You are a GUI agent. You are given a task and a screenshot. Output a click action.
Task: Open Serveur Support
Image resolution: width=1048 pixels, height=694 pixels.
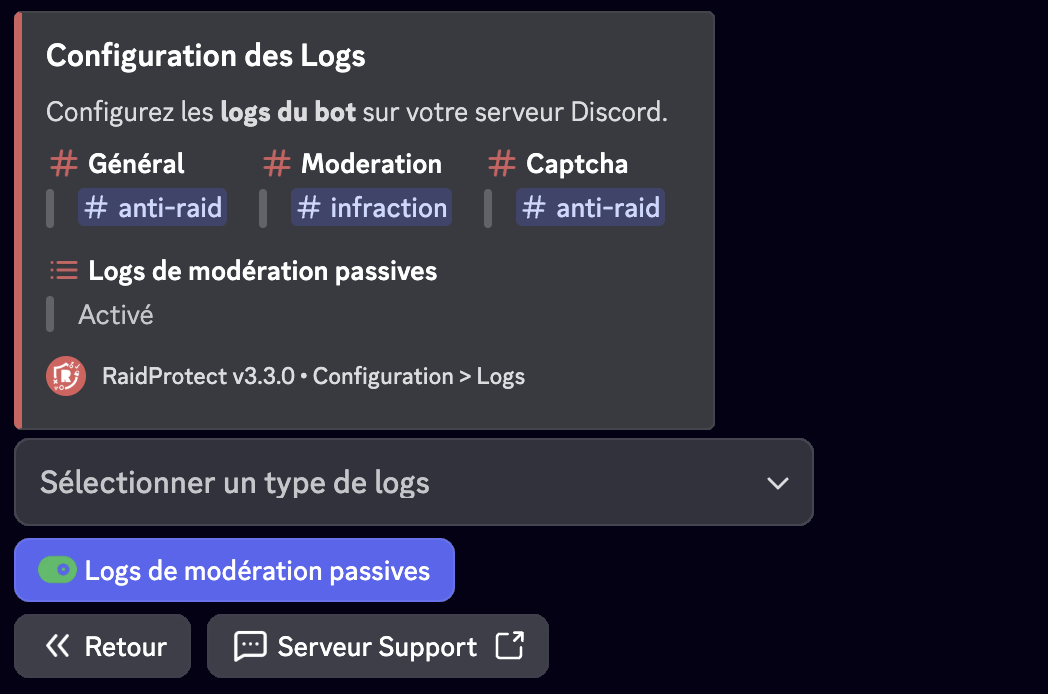377,646
